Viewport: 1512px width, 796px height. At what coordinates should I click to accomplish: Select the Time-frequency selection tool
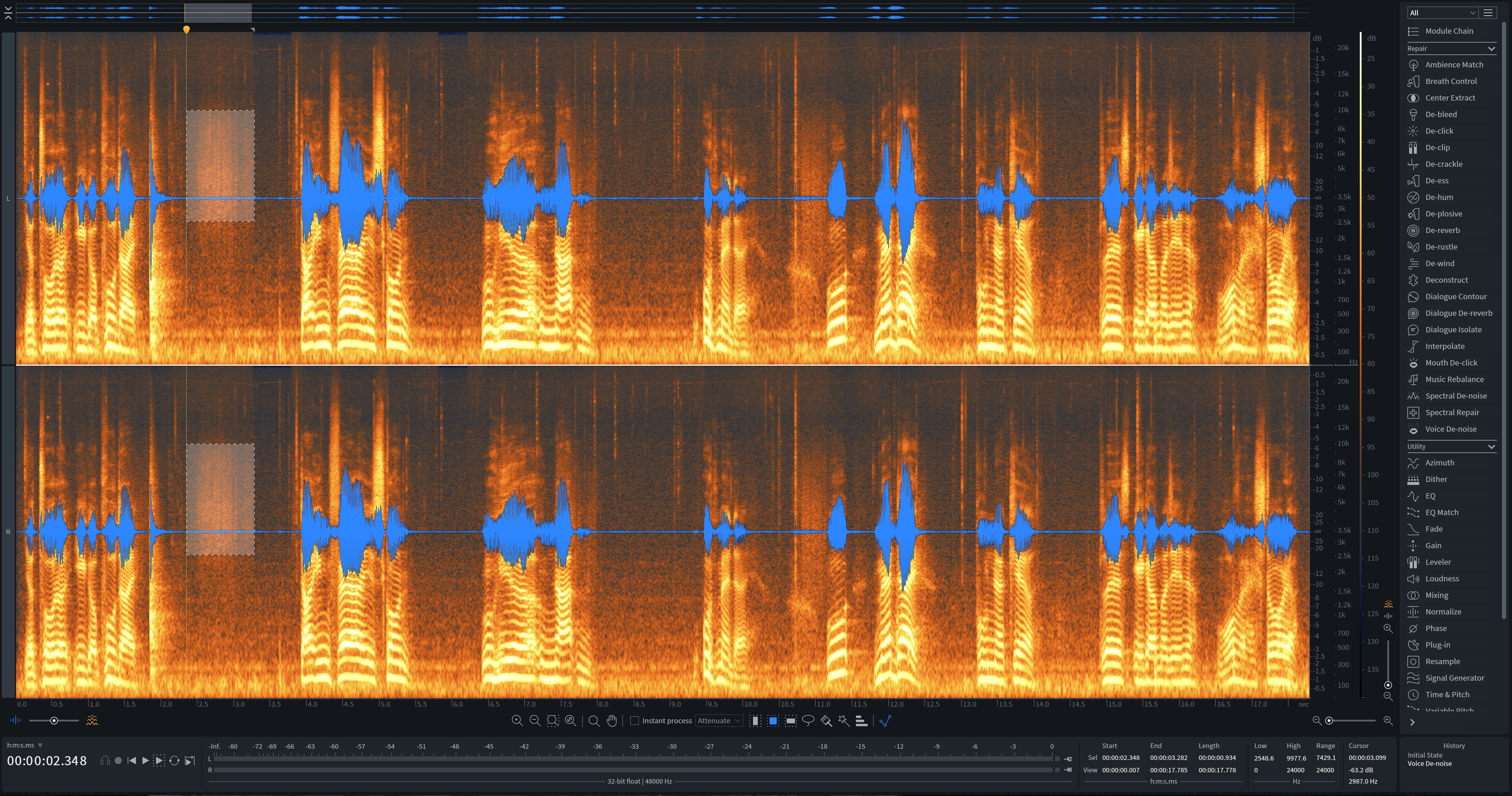tap(773, 721)
